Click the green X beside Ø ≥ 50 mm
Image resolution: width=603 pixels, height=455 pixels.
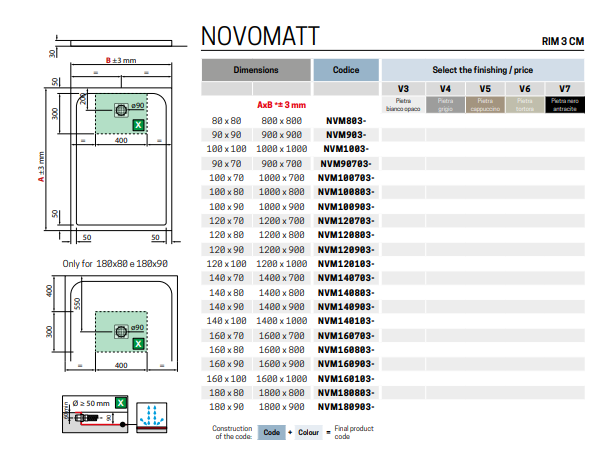(120, 402)
